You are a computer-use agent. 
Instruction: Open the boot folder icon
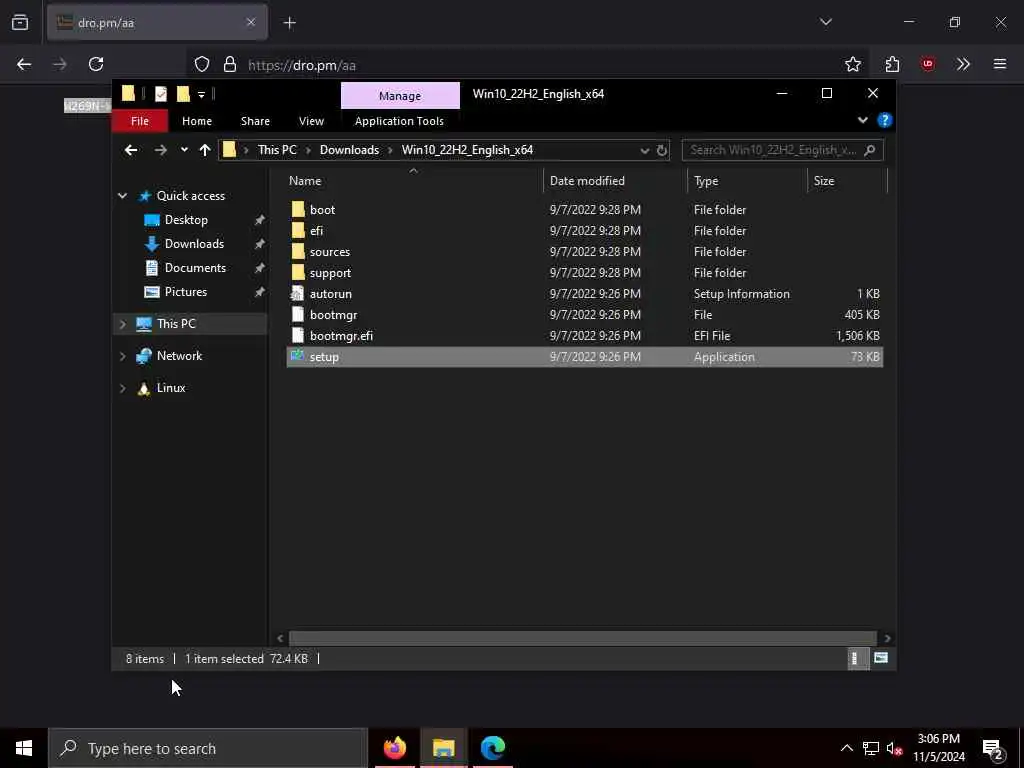[298, 209]
